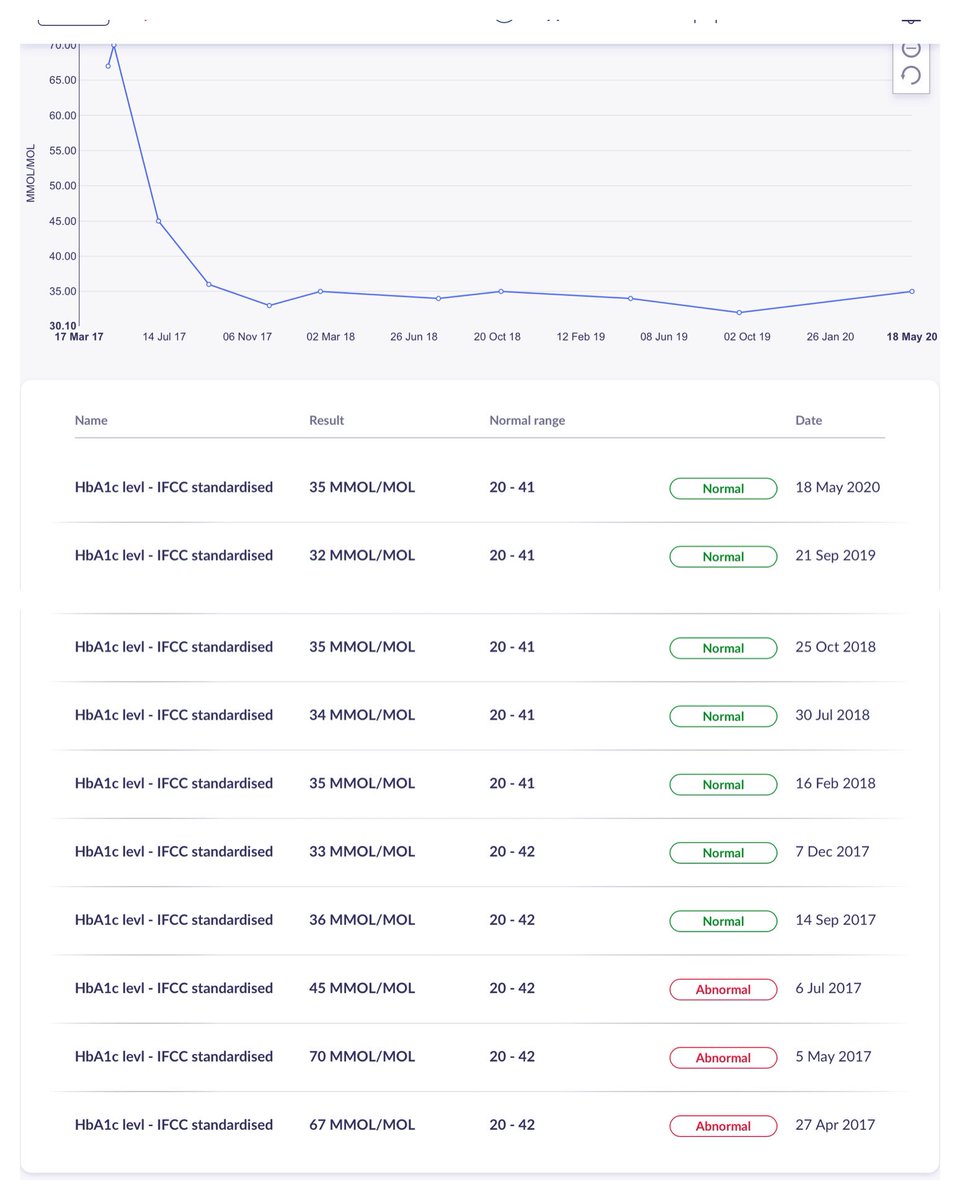Select the chart data point at 33 near 06 Nov 17
This screenshot has height=1200, width=960.
pos(269,305)
